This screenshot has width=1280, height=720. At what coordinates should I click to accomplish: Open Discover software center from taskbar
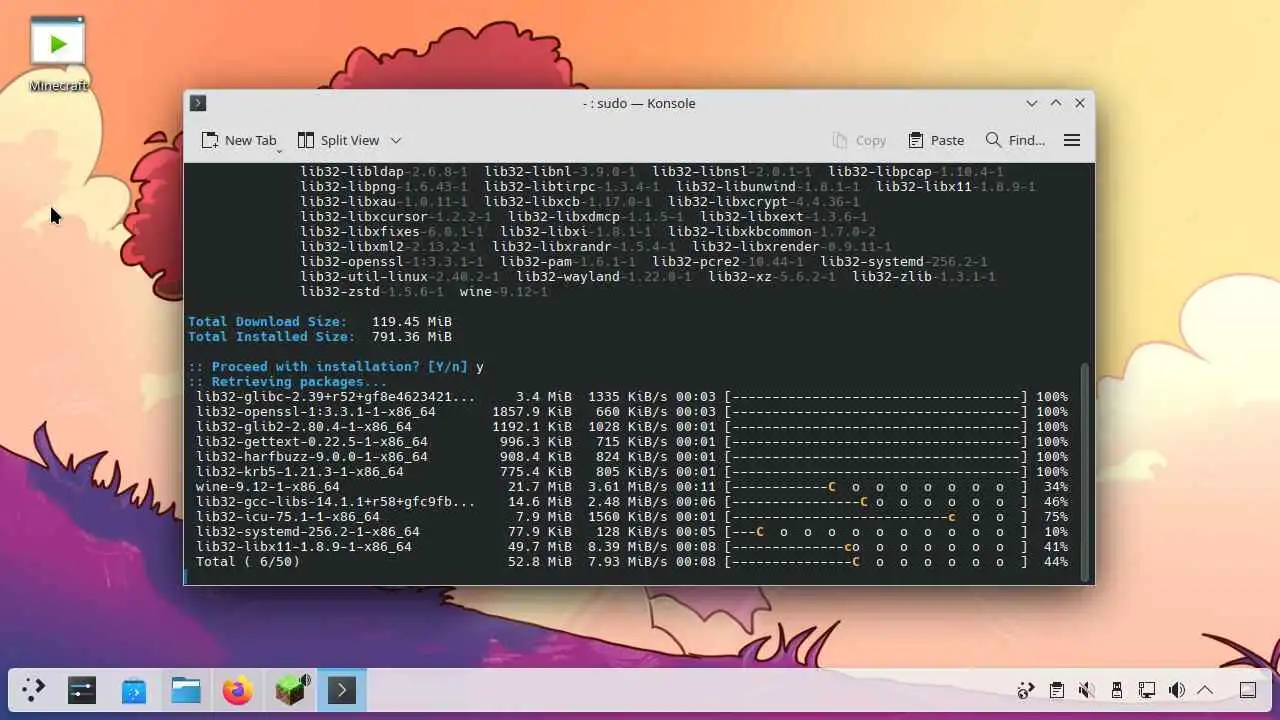click(134, 690)
